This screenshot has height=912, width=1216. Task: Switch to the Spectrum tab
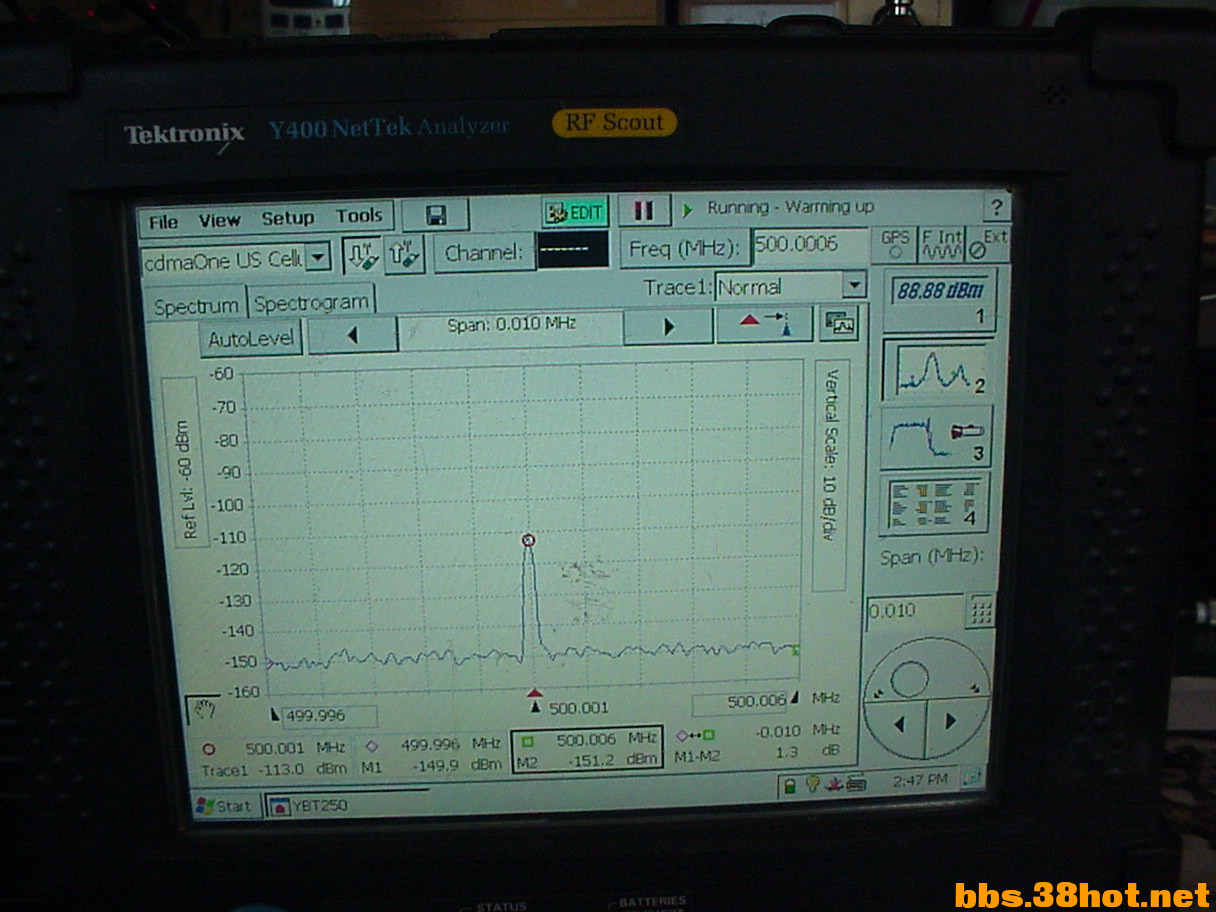click(196, 307)
